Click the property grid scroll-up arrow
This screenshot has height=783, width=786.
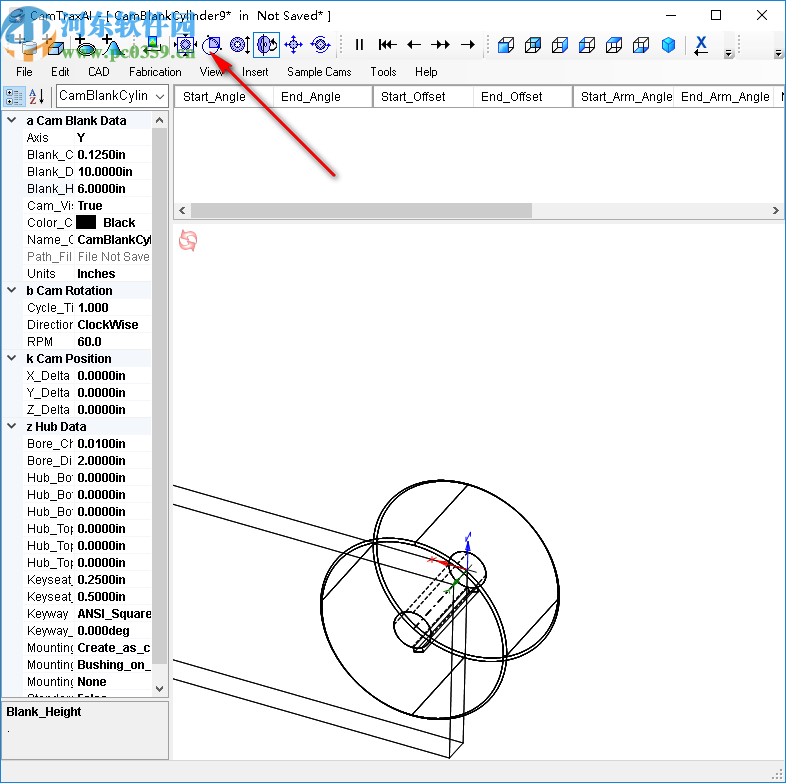tap(159, 120)
